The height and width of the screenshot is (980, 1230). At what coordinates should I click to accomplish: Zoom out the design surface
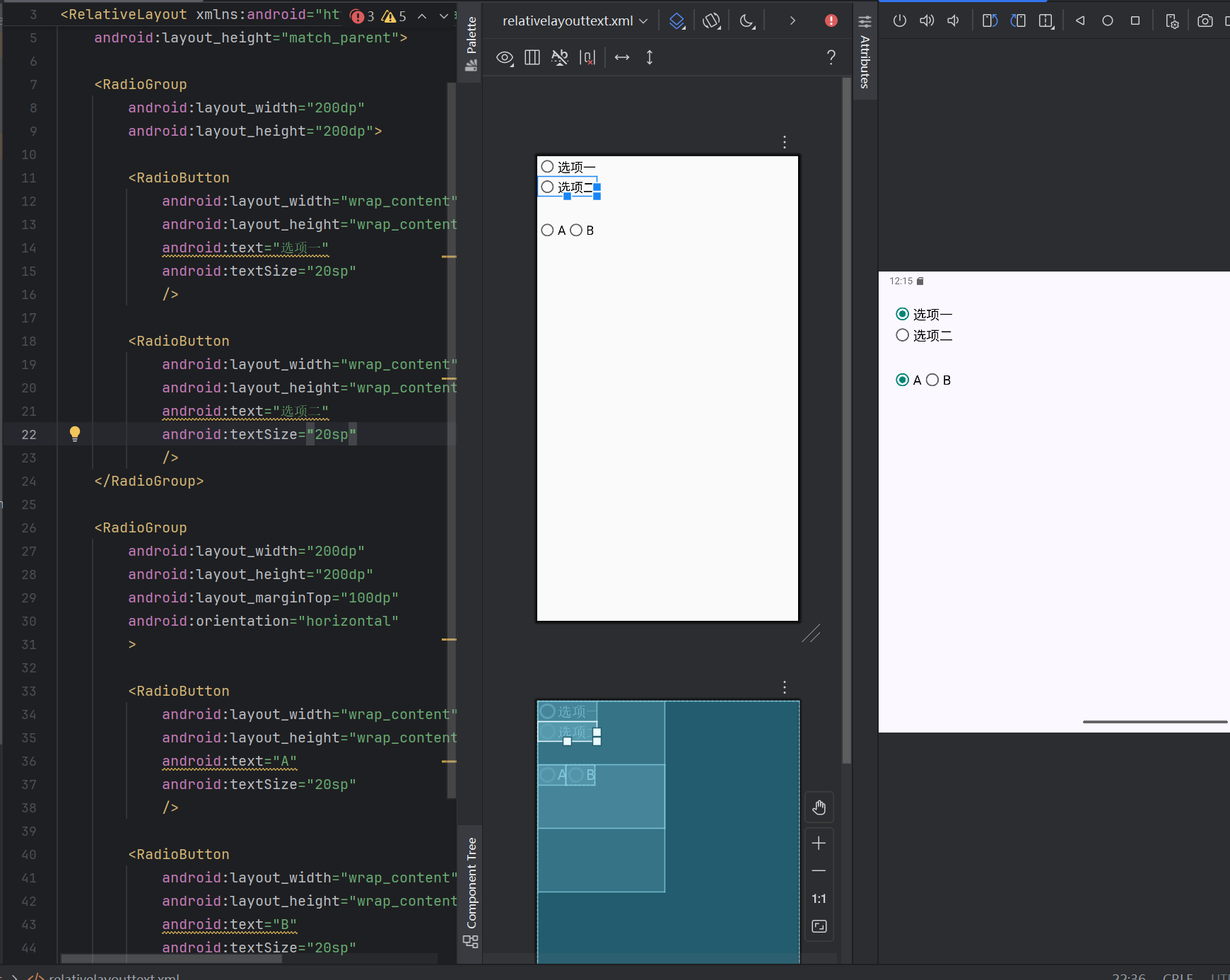[x=819, y=871]
